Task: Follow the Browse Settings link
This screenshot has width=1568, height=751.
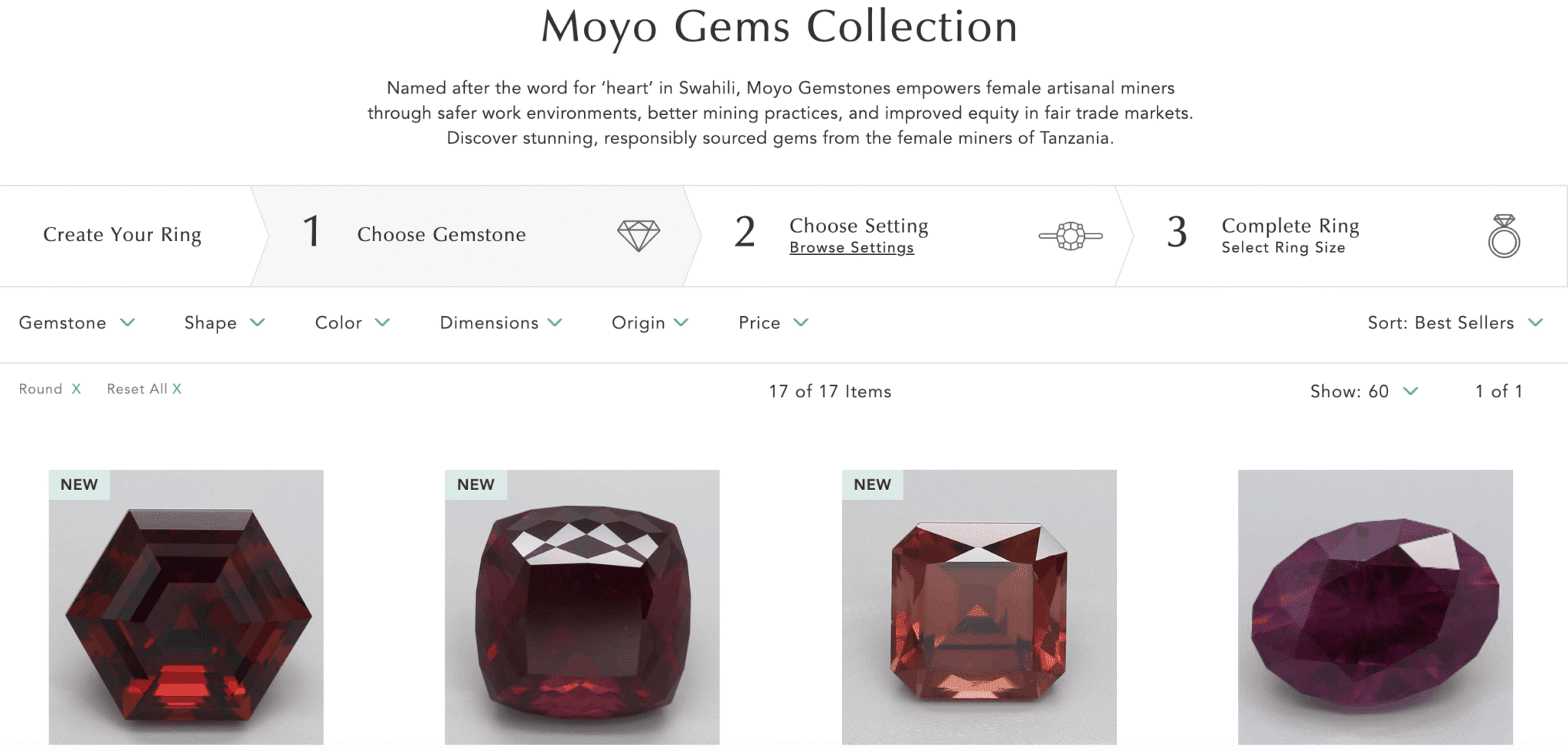Action: click(851, 248)
